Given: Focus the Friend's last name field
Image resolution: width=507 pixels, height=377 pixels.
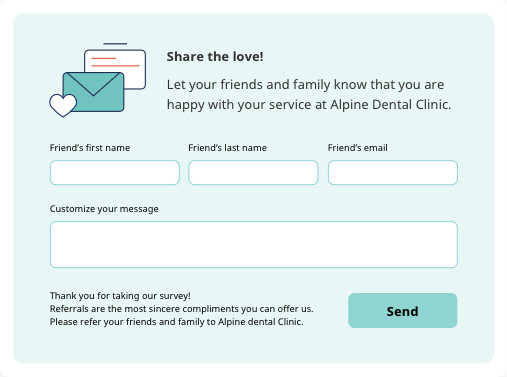Looking at the screenshot, I should (x=253, y=172).
